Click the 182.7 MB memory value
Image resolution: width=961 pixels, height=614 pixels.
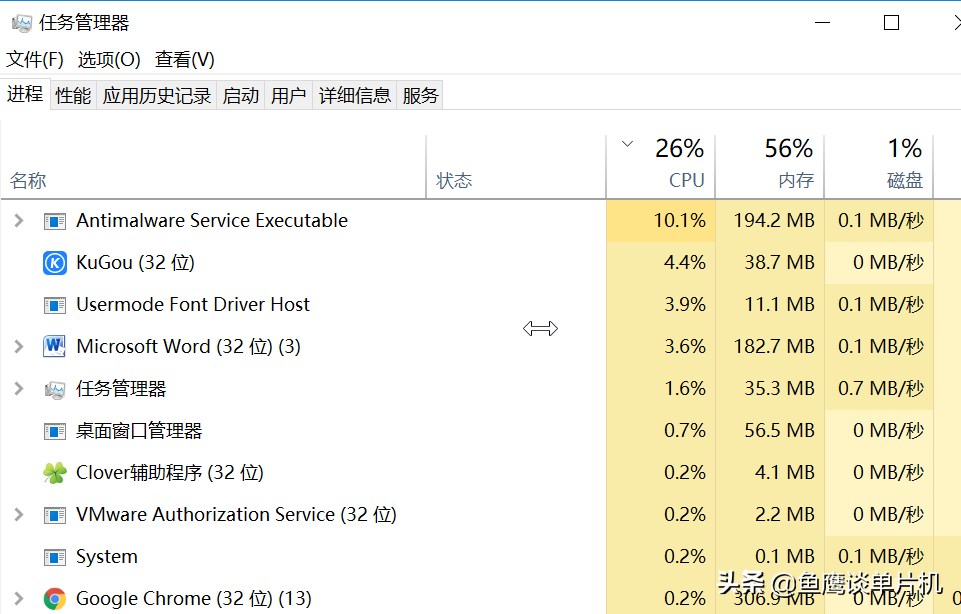pos(774,347)
